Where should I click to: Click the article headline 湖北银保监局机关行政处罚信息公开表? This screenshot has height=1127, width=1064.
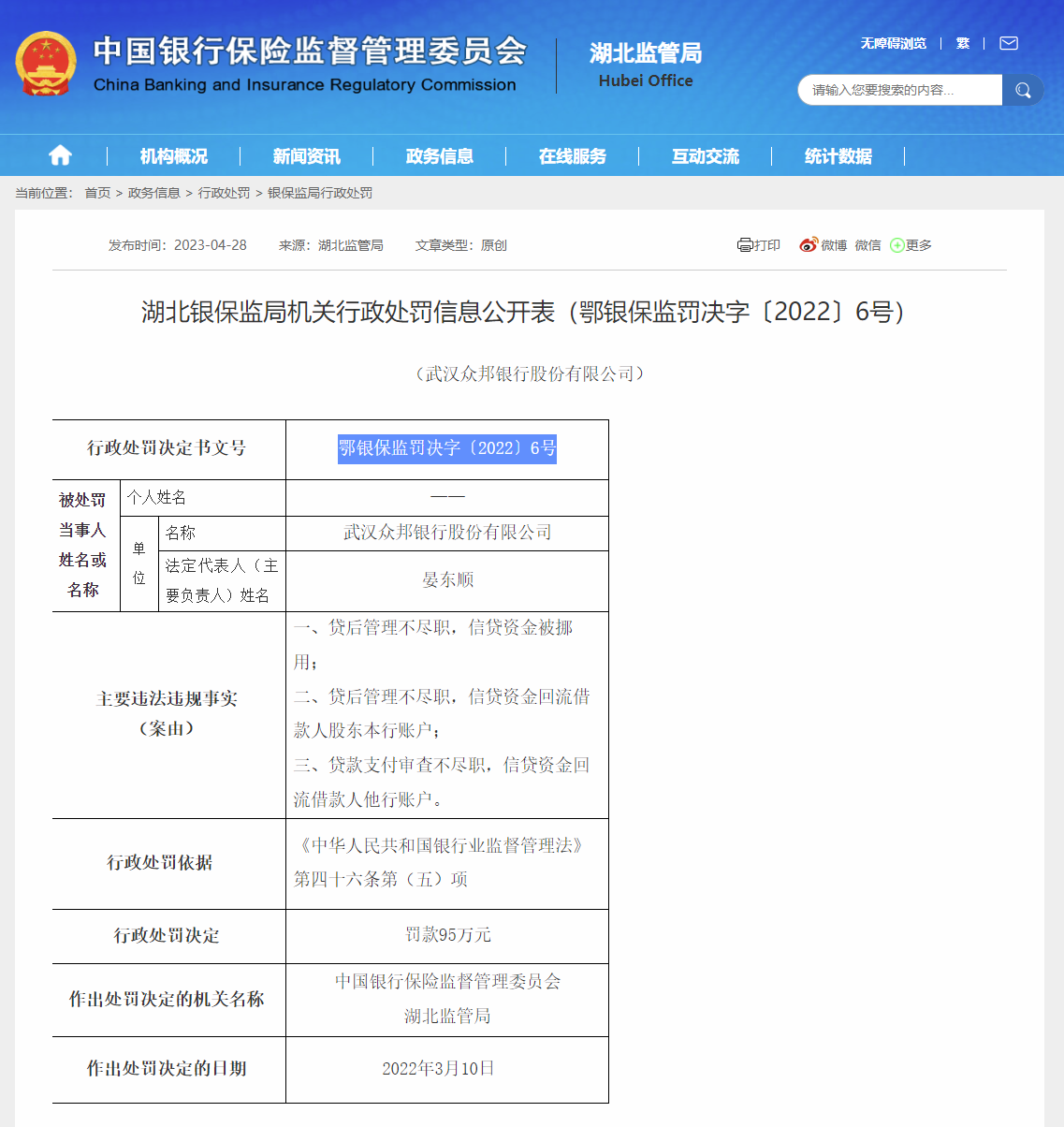point(348,312)
